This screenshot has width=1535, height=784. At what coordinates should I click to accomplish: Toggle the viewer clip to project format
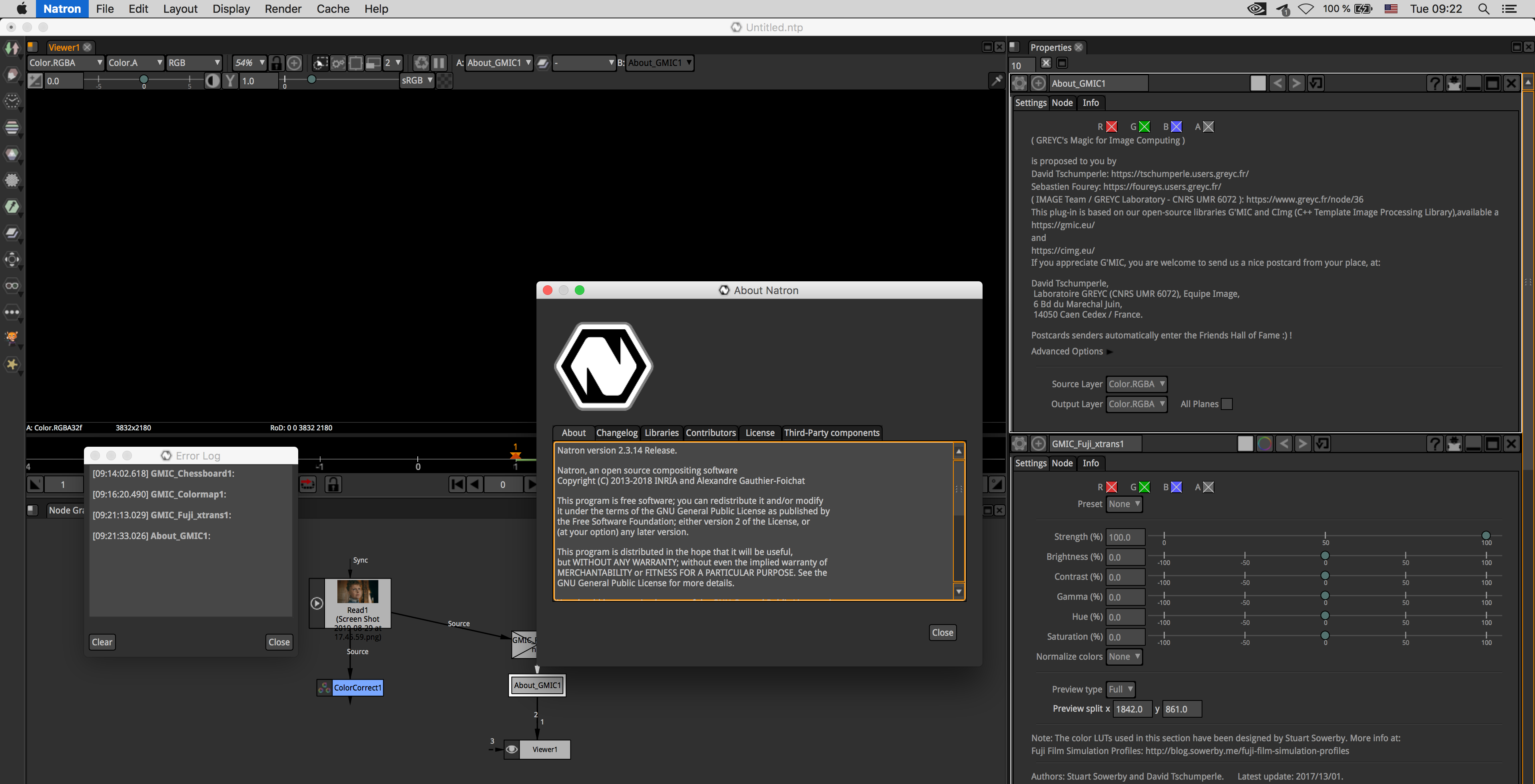[x=320, y=63]
